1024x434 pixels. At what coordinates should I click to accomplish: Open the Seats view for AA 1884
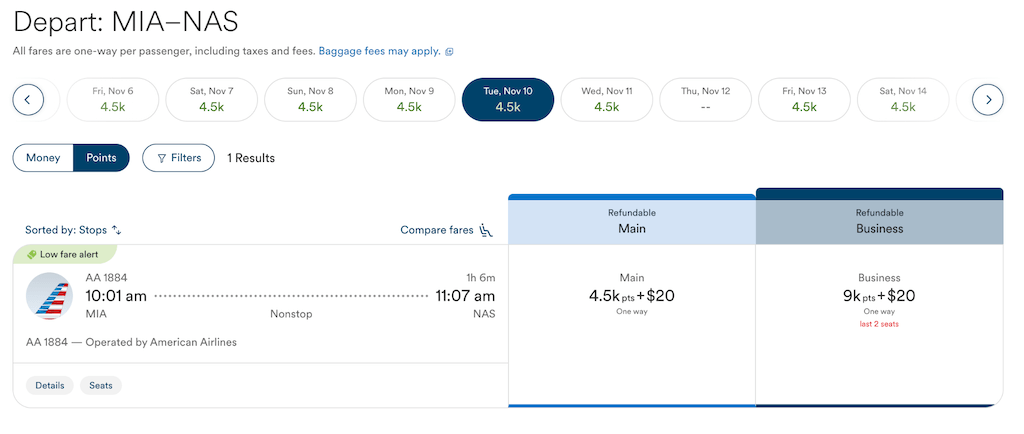click(101, 386)
